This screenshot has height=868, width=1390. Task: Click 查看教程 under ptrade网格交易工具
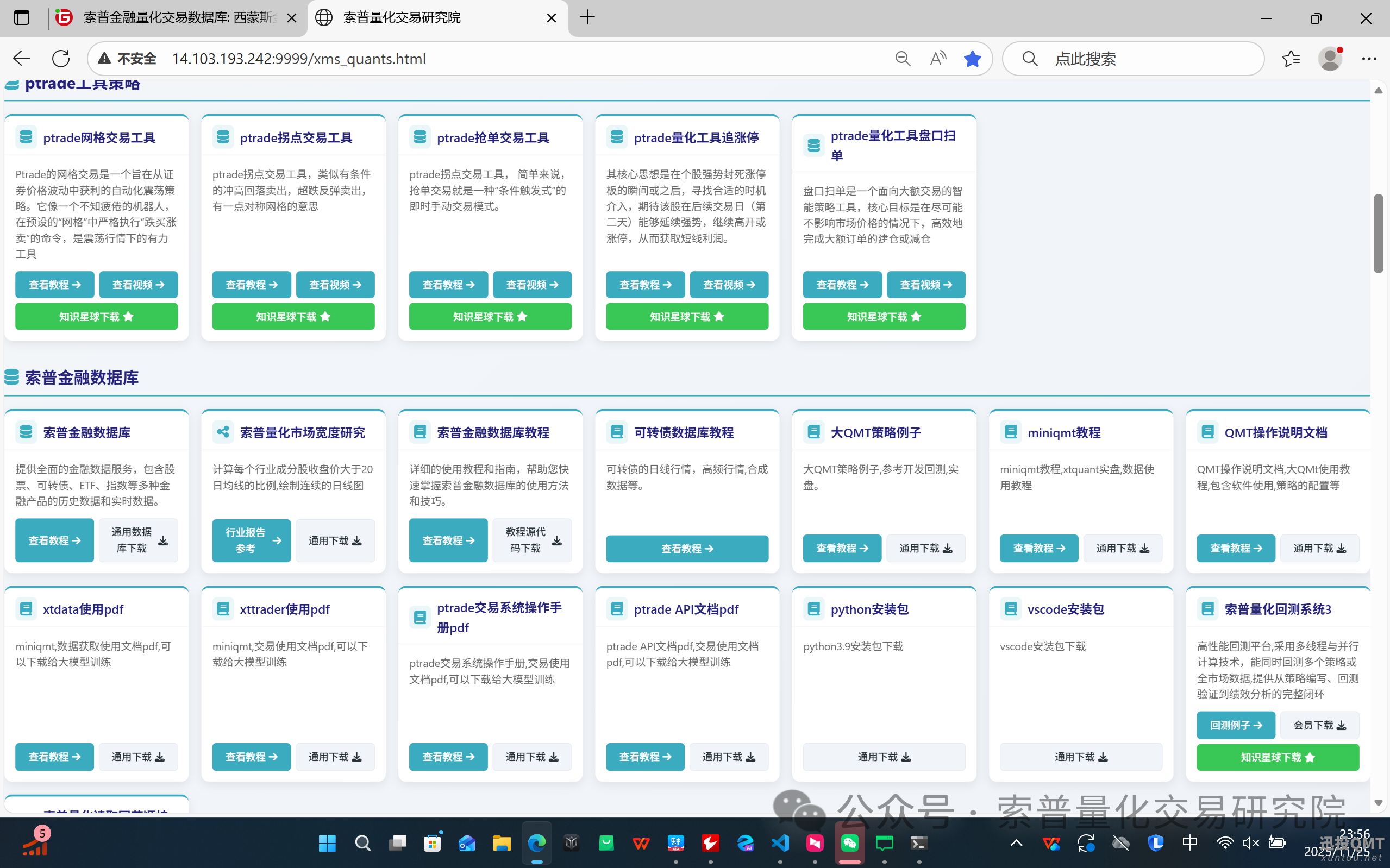[54, 285]
